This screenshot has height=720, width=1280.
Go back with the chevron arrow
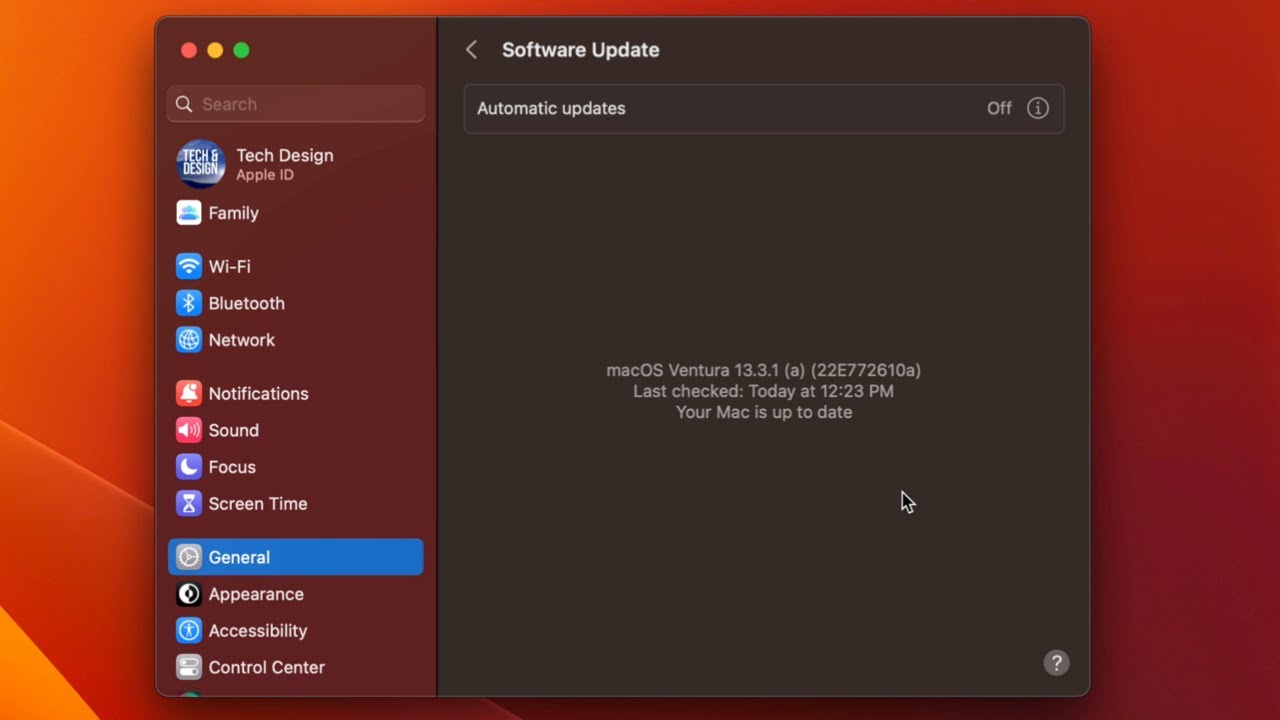click(471, 50)
